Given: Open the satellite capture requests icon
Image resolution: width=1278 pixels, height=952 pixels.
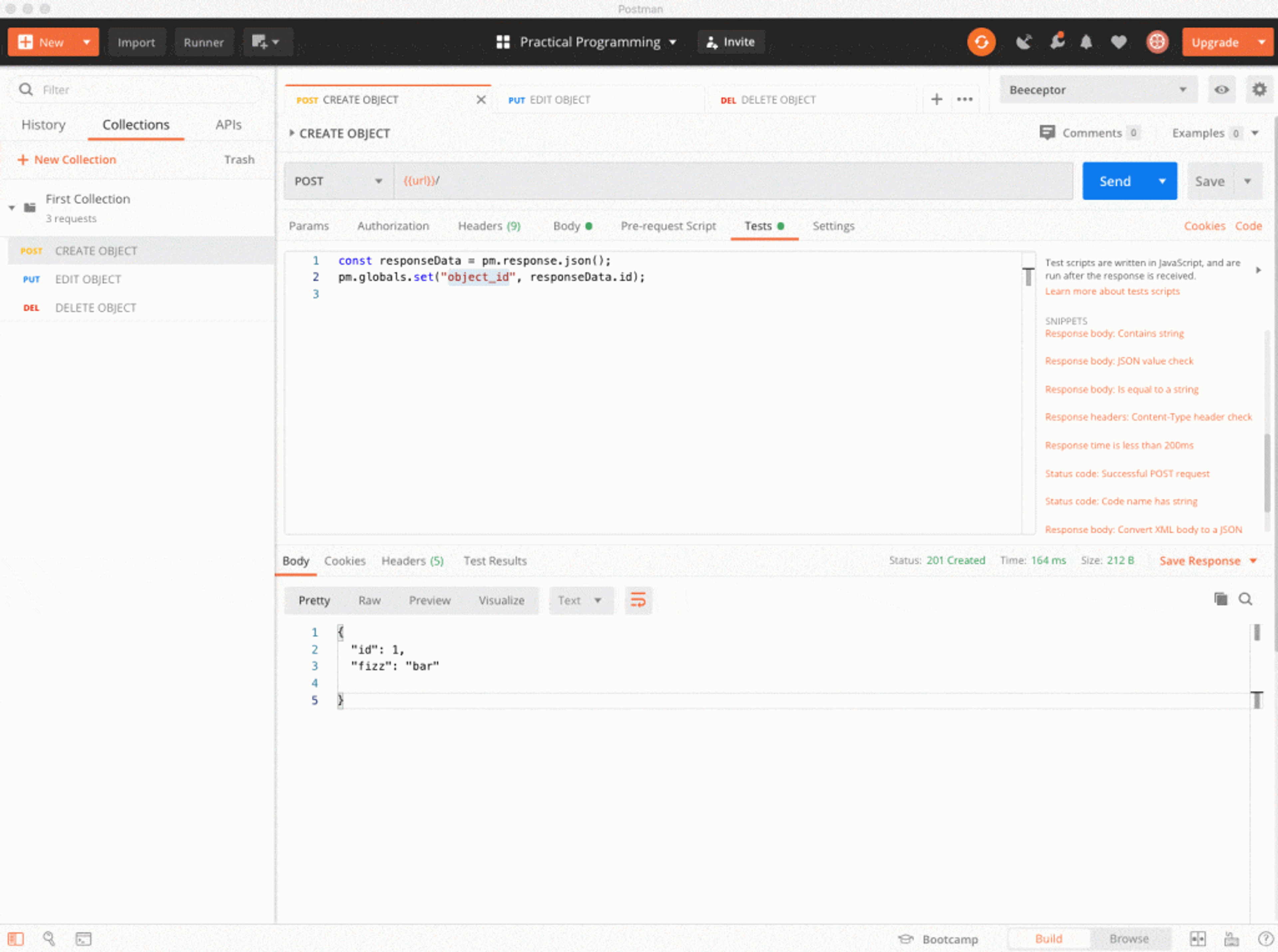Looking at the screenshot, I should tap(1024, 42).
